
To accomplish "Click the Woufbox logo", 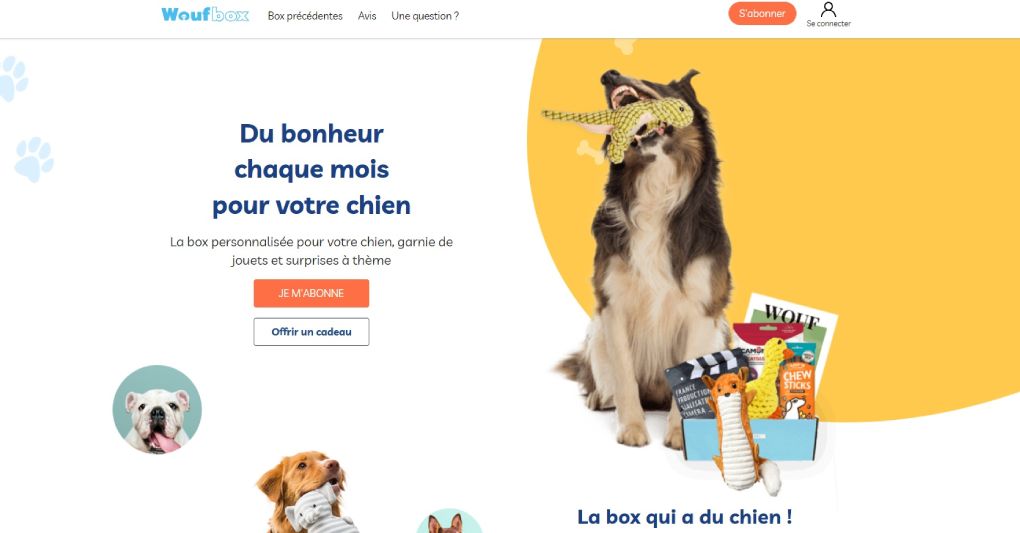I will [205, 14].
